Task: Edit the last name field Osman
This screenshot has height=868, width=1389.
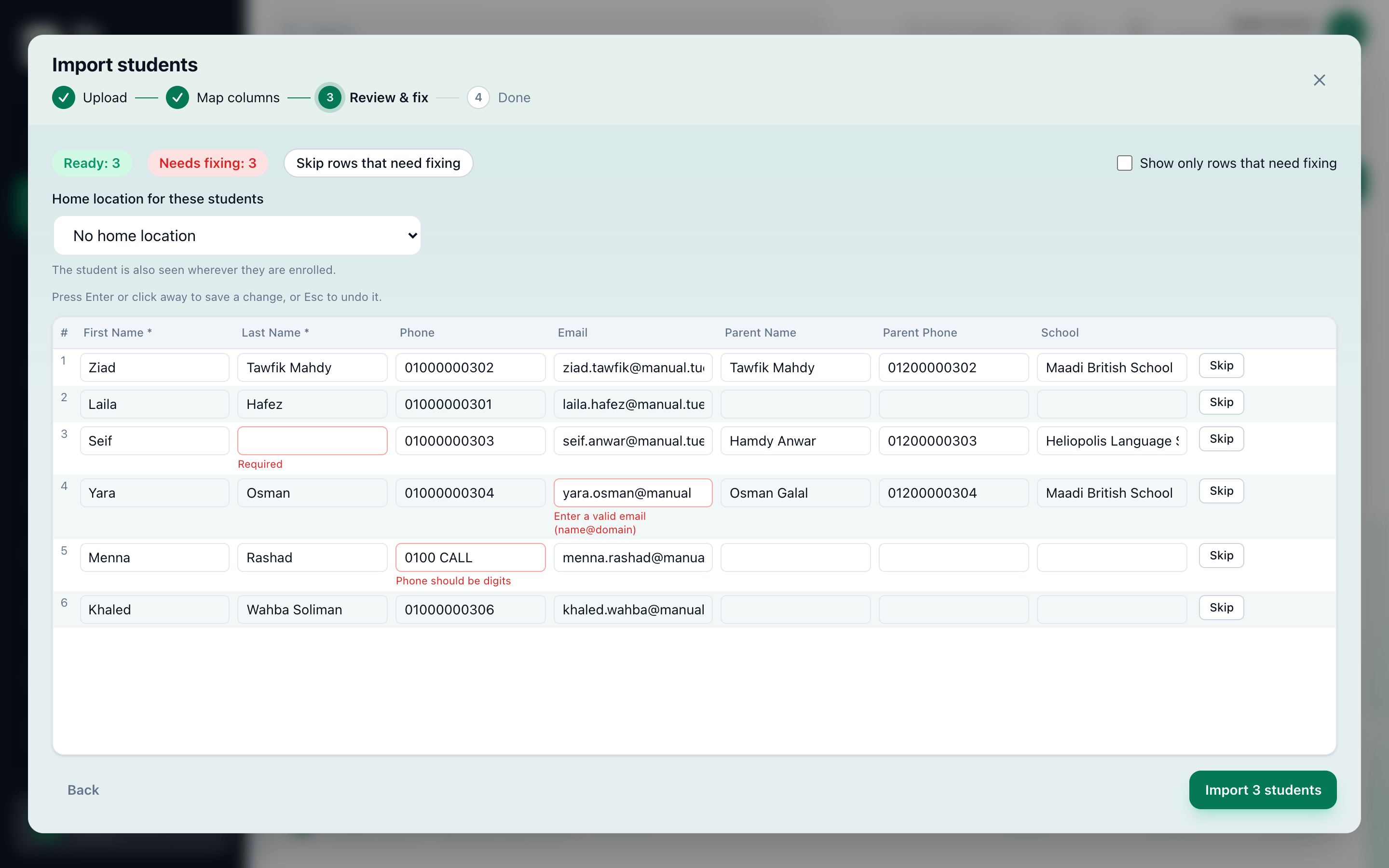Action: click(x=312, y=493)
